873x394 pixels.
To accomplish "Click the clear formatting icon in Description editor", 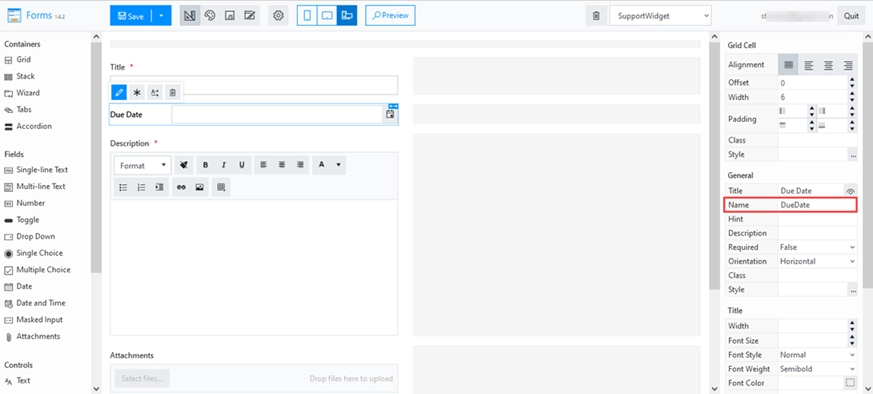I will [x=184, y=165].
